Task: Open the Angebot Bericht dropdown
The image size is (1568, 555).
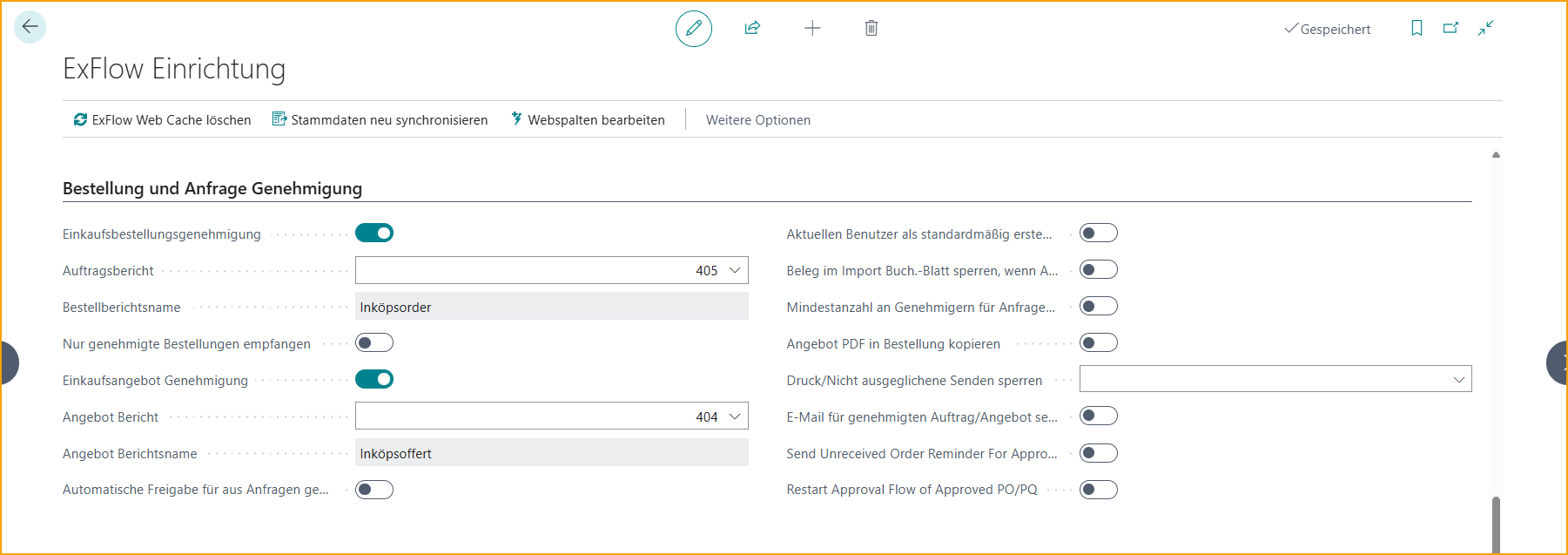Action: (735, 417)
